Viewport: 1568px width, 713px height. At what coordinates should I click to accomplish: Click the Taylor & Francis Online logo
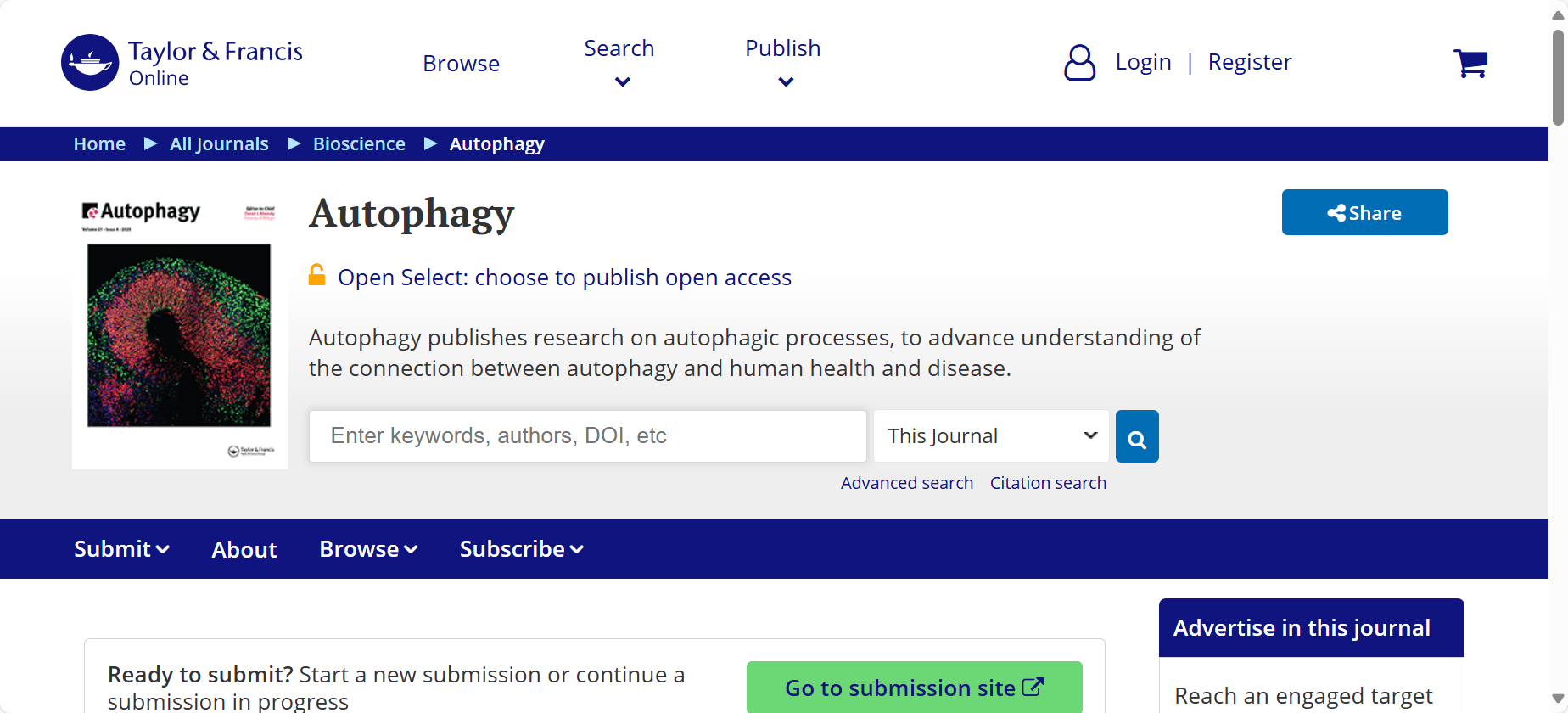click(x=182, y=62)
